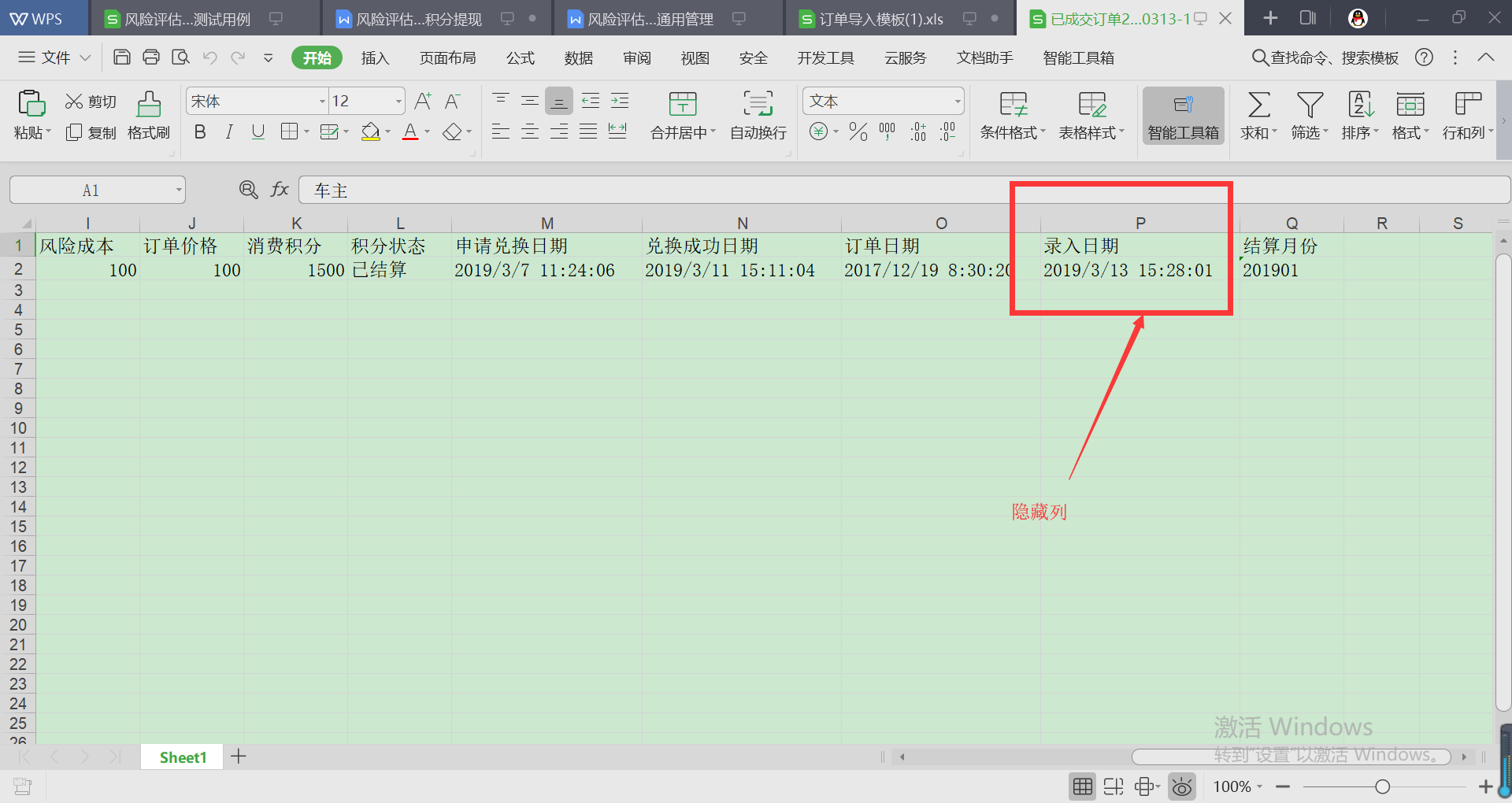The width and height of the screenshot is (1512, 803).
Task: Click the formula bar input showing 车主
Action: (x=904, y=190)
